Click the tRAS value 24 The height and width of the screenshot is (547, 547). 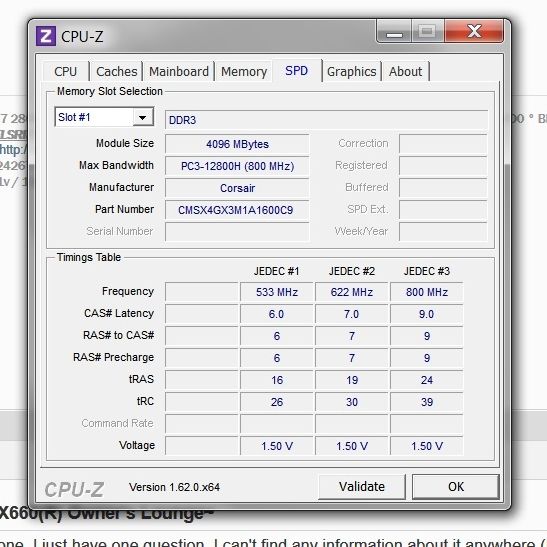(x=427, y=380)
